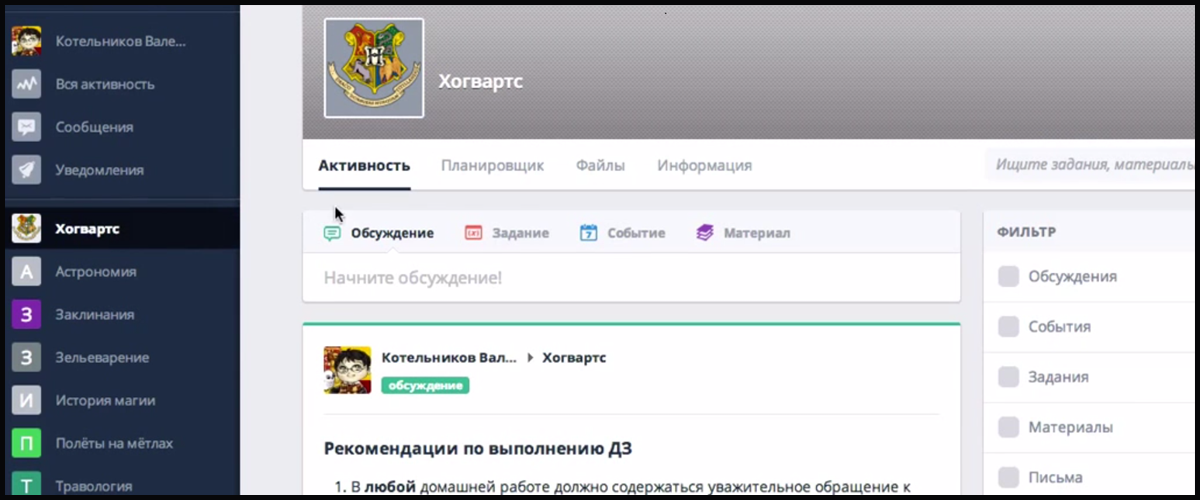Switch to the Информация tab

tap(704, 165)
